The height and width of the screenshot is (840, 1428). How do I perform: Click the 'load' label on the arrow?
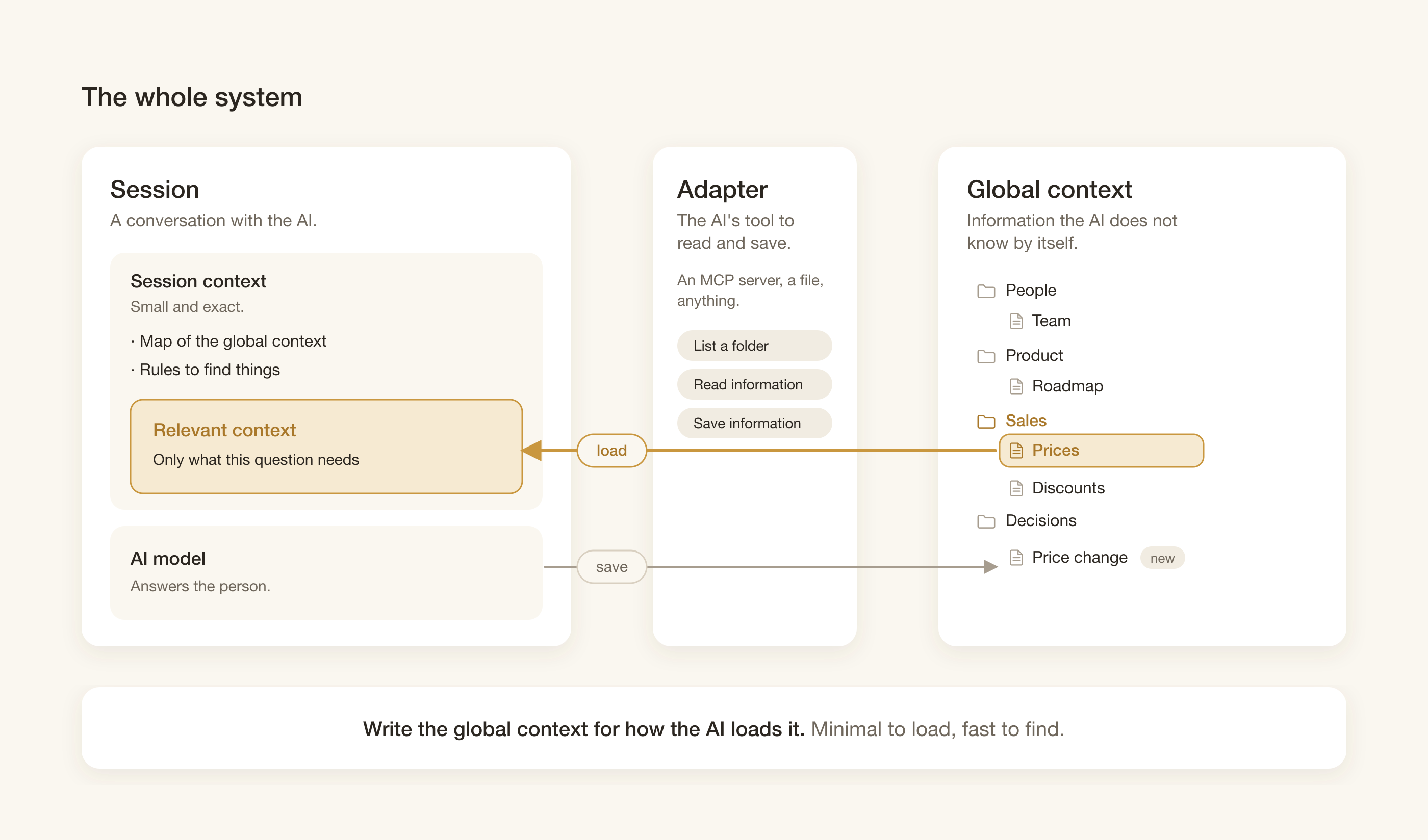611,450
